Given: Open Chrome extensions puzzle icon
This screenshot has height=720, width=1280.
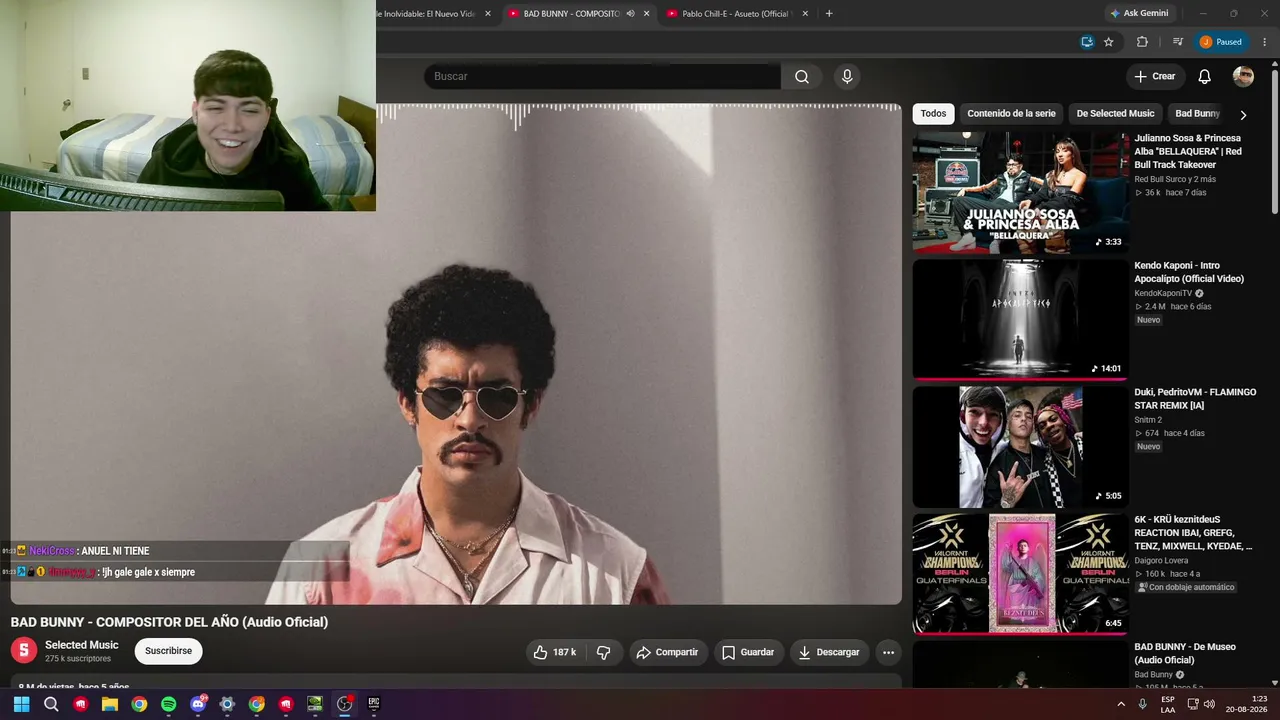Looking at the screenshot, I should 1142,42.
